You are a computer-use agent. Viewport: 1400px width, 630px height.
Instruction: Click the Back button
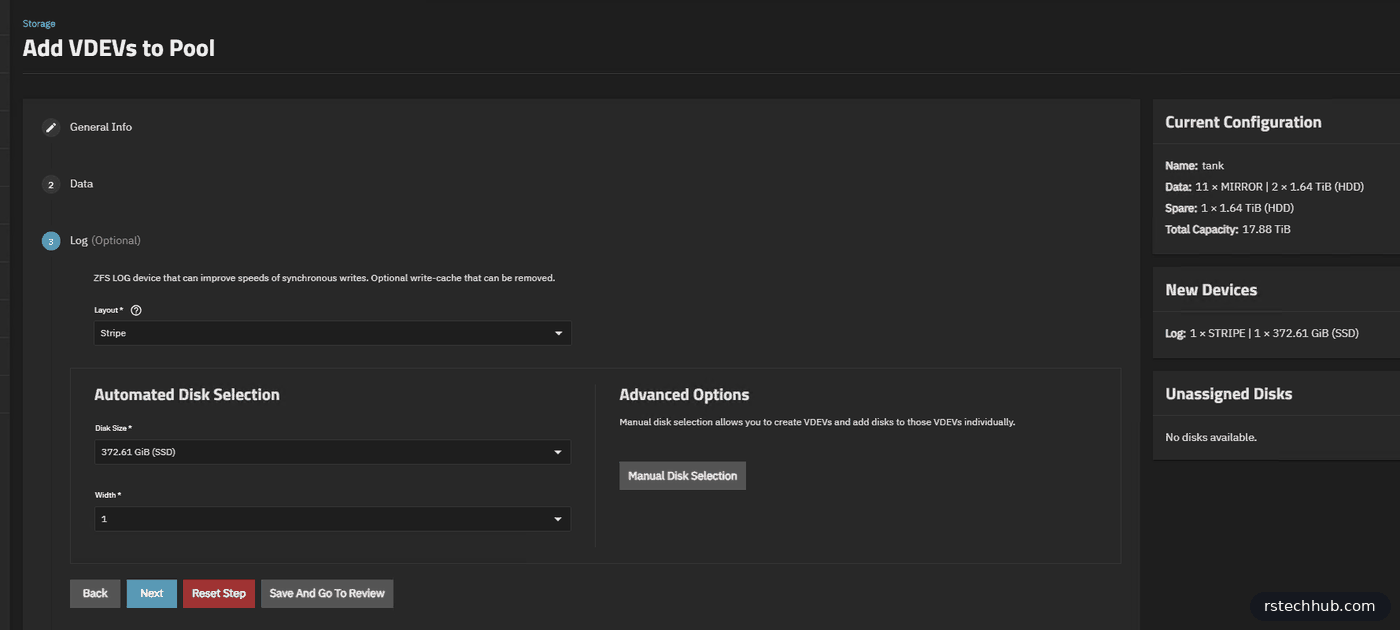click(95, 593)
